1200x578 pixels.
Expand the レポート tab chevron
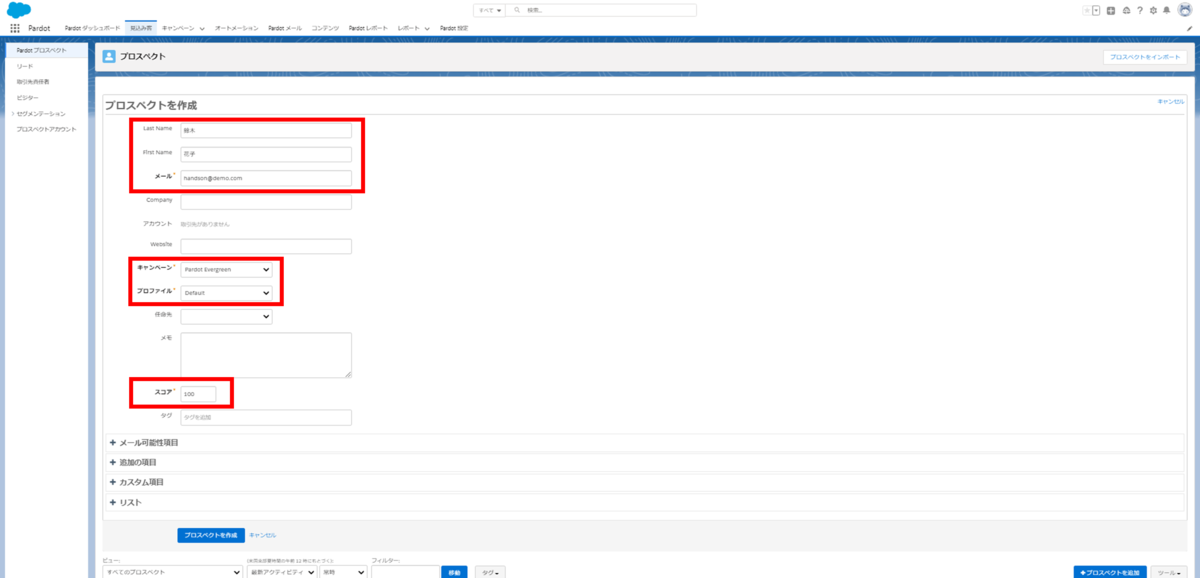[x=427, y=29]
